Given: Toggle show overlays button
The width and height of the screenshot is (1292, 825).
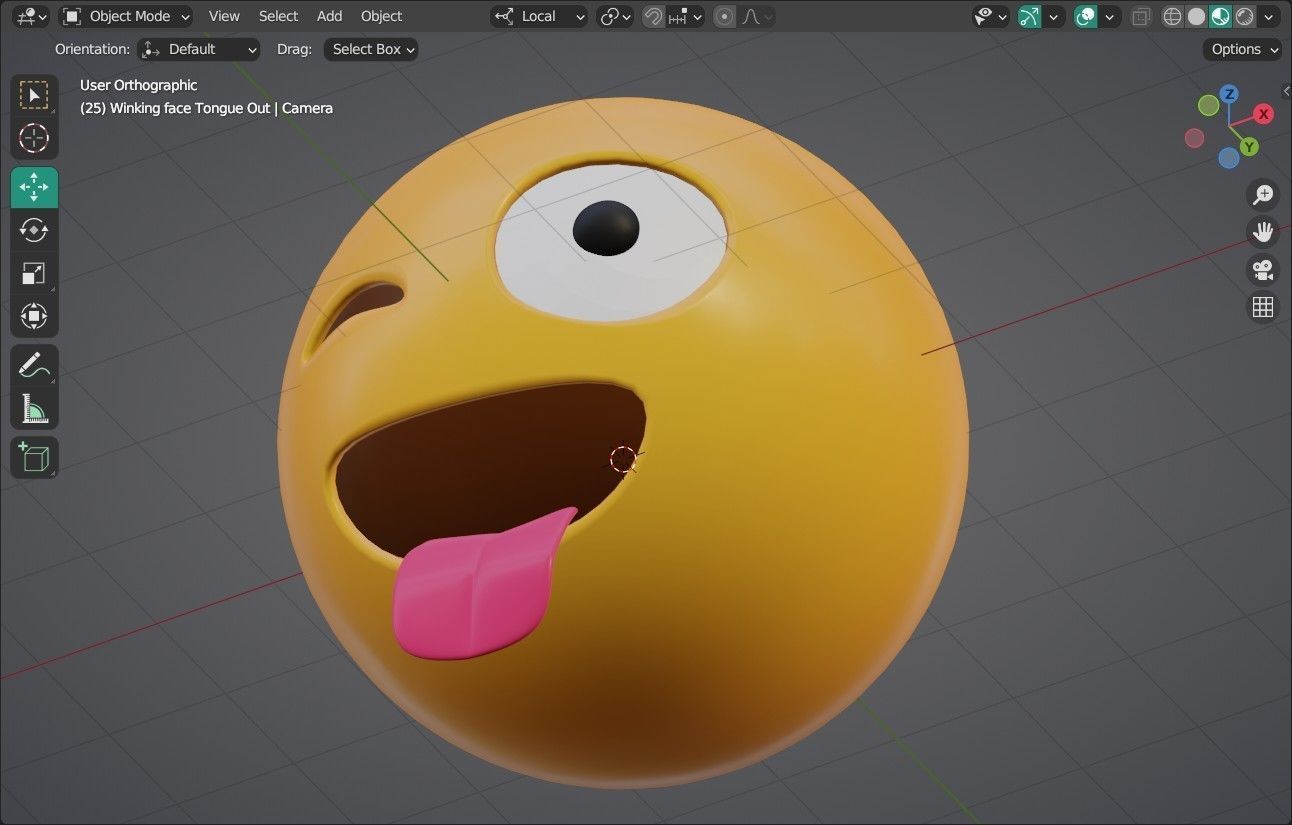Looking at the screenshot, I should point(1085,16).
